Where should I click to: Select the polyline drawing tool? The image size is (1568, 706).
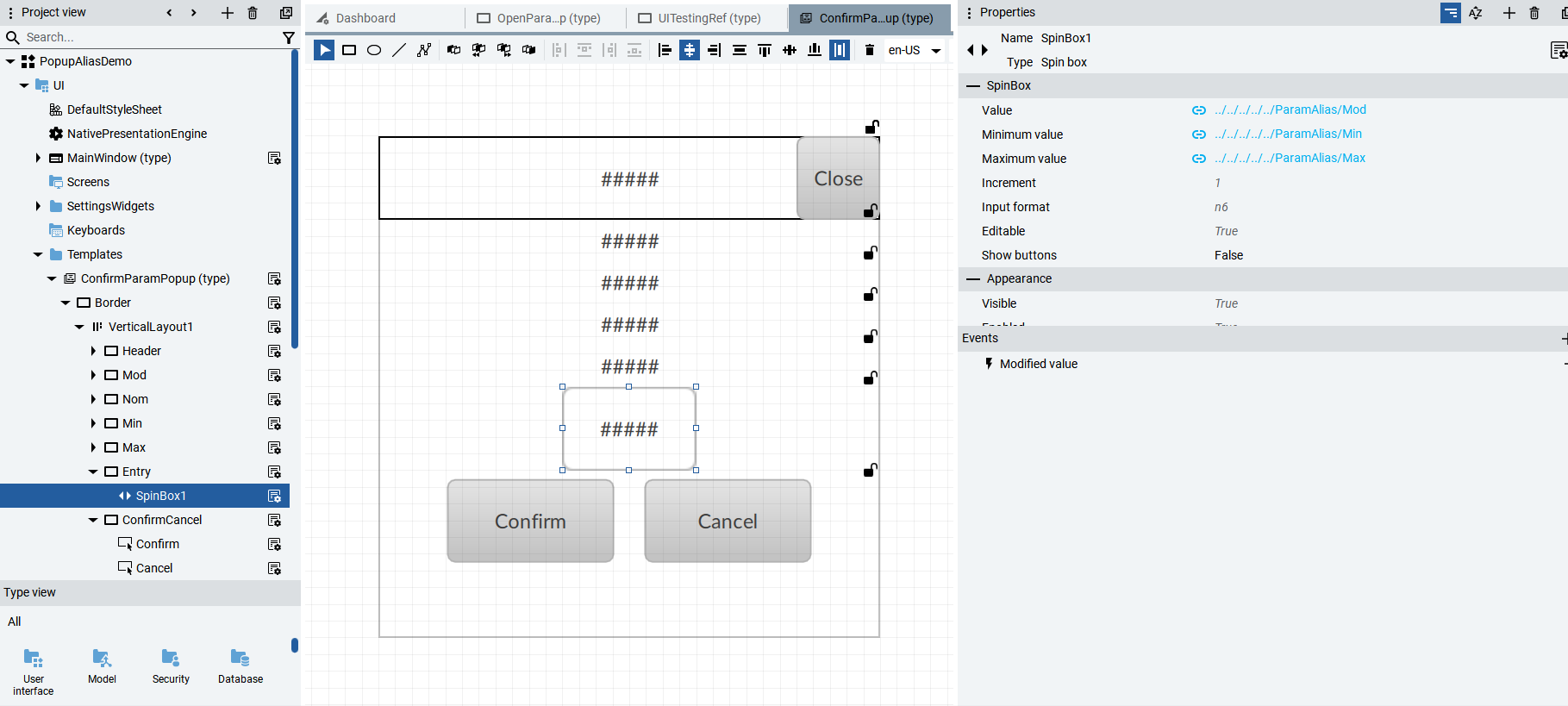point(424,50)
